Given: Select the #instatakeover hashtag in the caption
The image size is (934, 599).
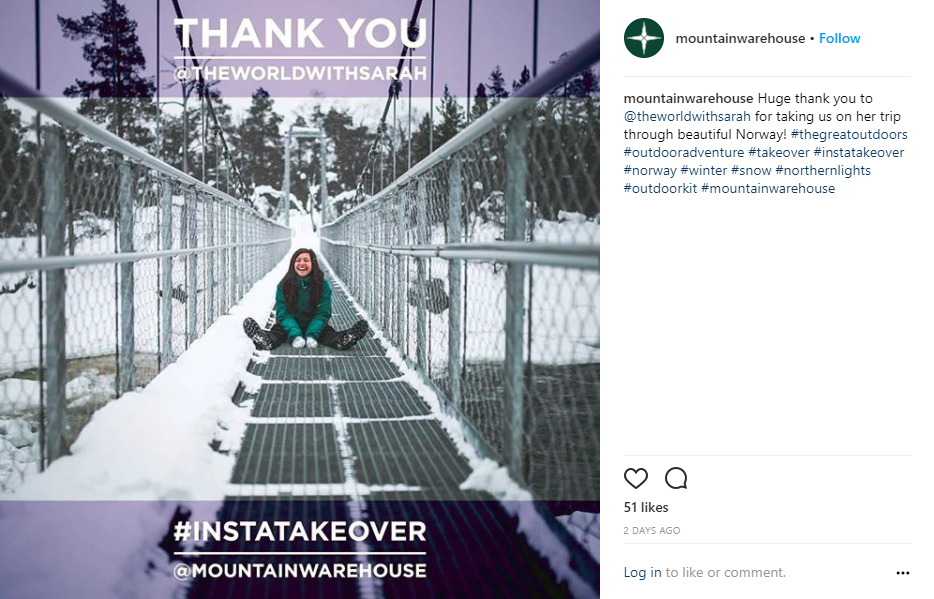Looking at the screenshot, I should [858, 153].
